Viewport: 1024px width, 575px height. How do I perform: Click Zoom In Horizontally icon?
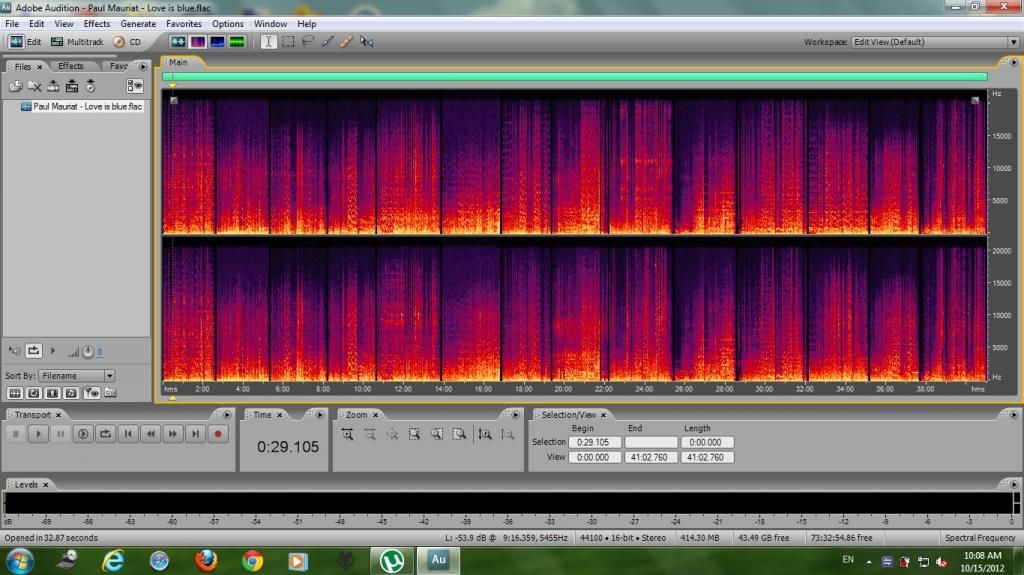click(x=347, y=435)
